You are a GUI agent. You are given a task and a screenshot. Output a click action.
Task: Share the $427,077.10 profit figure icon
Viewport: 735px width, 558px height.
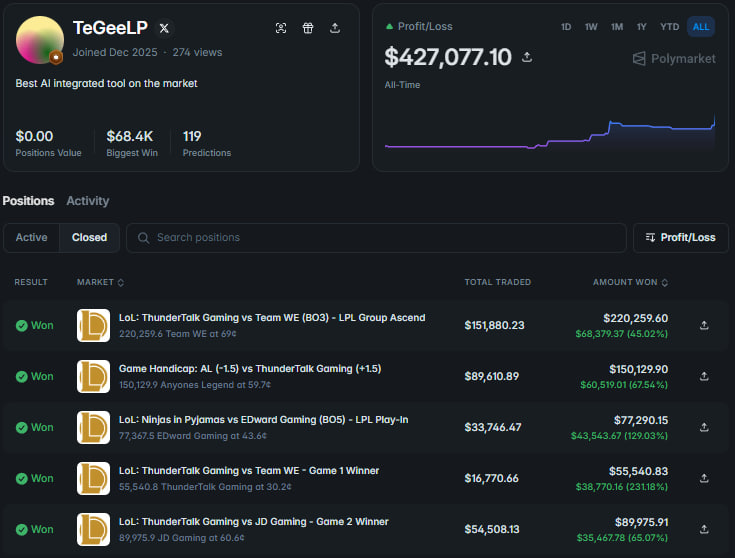tap(527, 57)
